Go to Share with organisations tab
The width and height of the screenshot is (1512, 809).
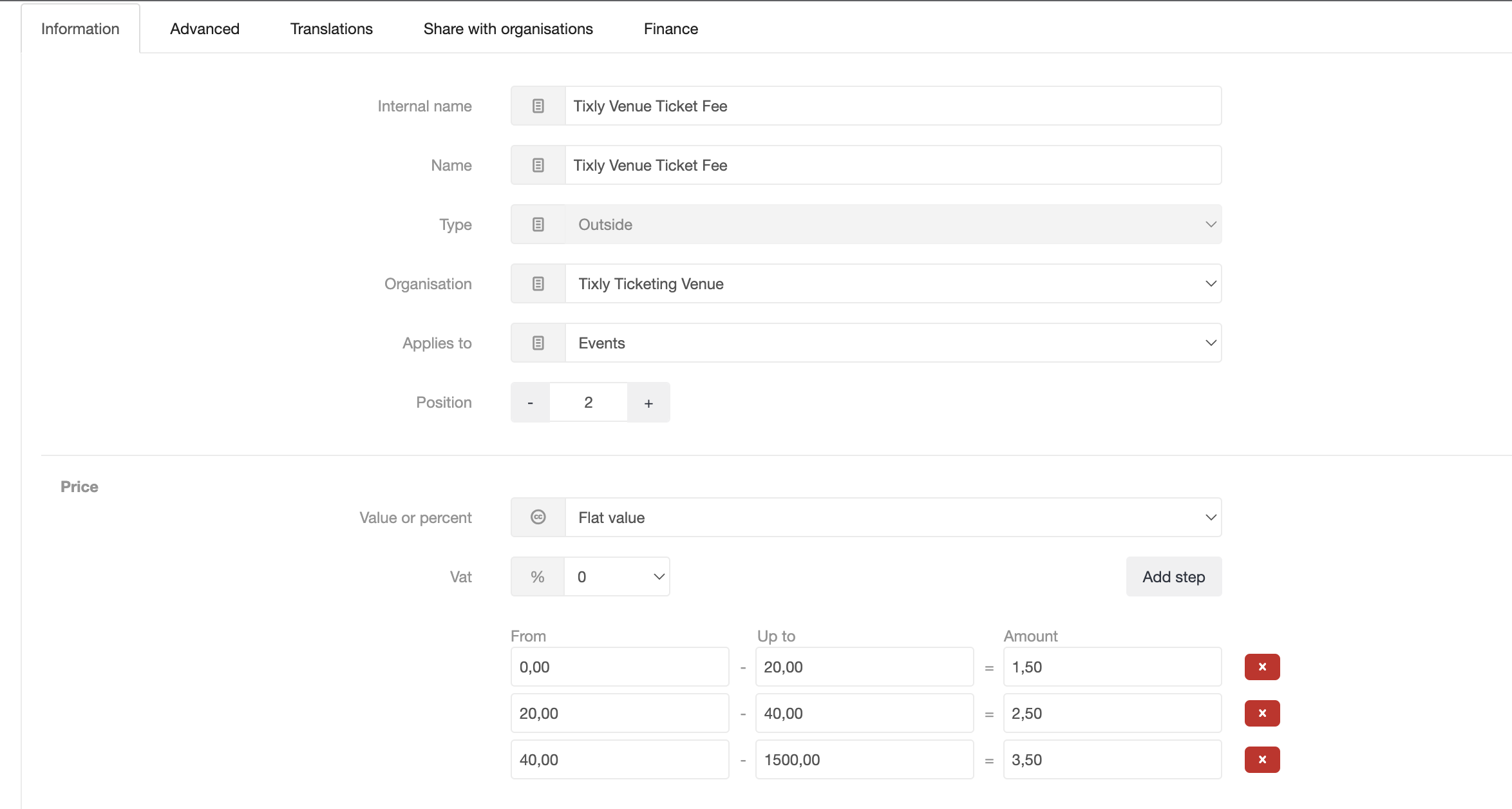[x=507, y=29]
